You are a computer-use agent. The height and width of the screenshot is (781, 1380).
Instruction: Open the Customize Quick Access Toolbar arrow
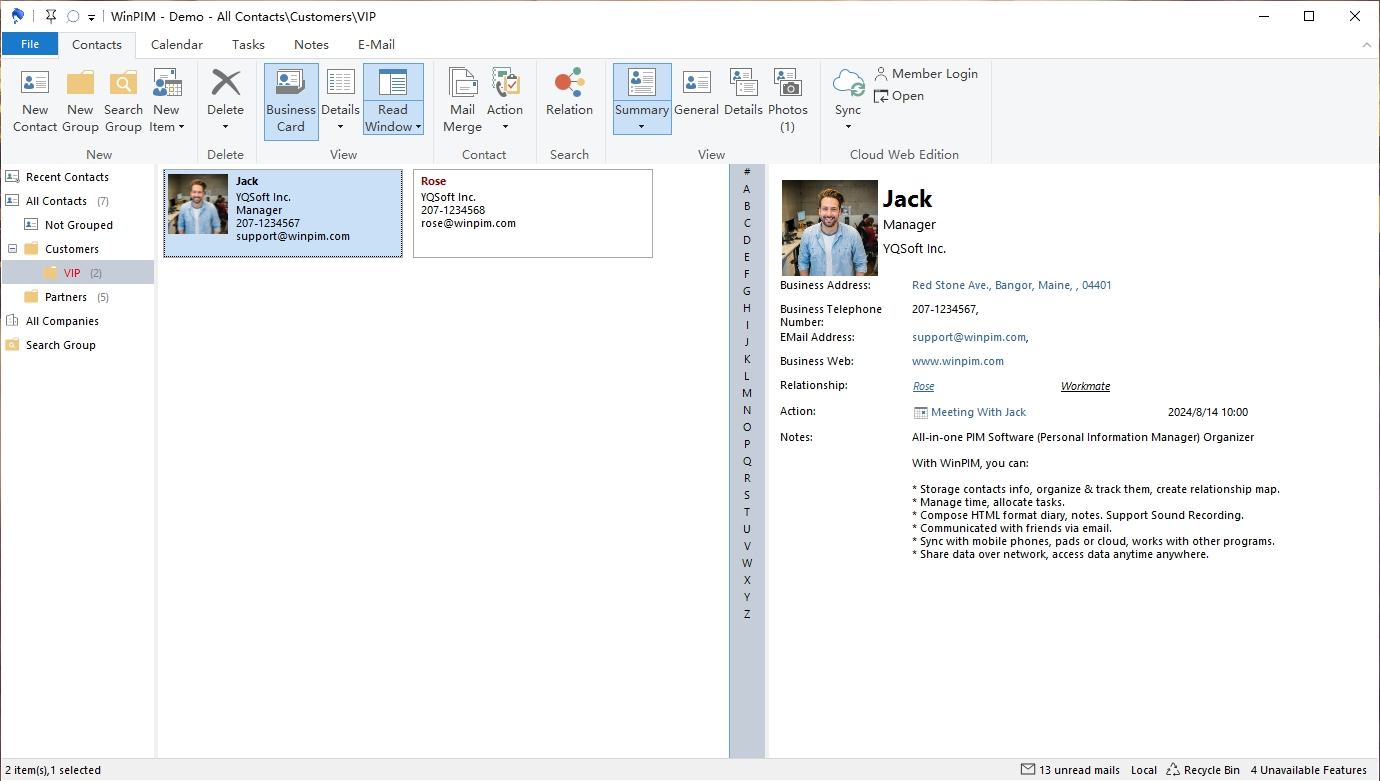(x=92, y=17)
